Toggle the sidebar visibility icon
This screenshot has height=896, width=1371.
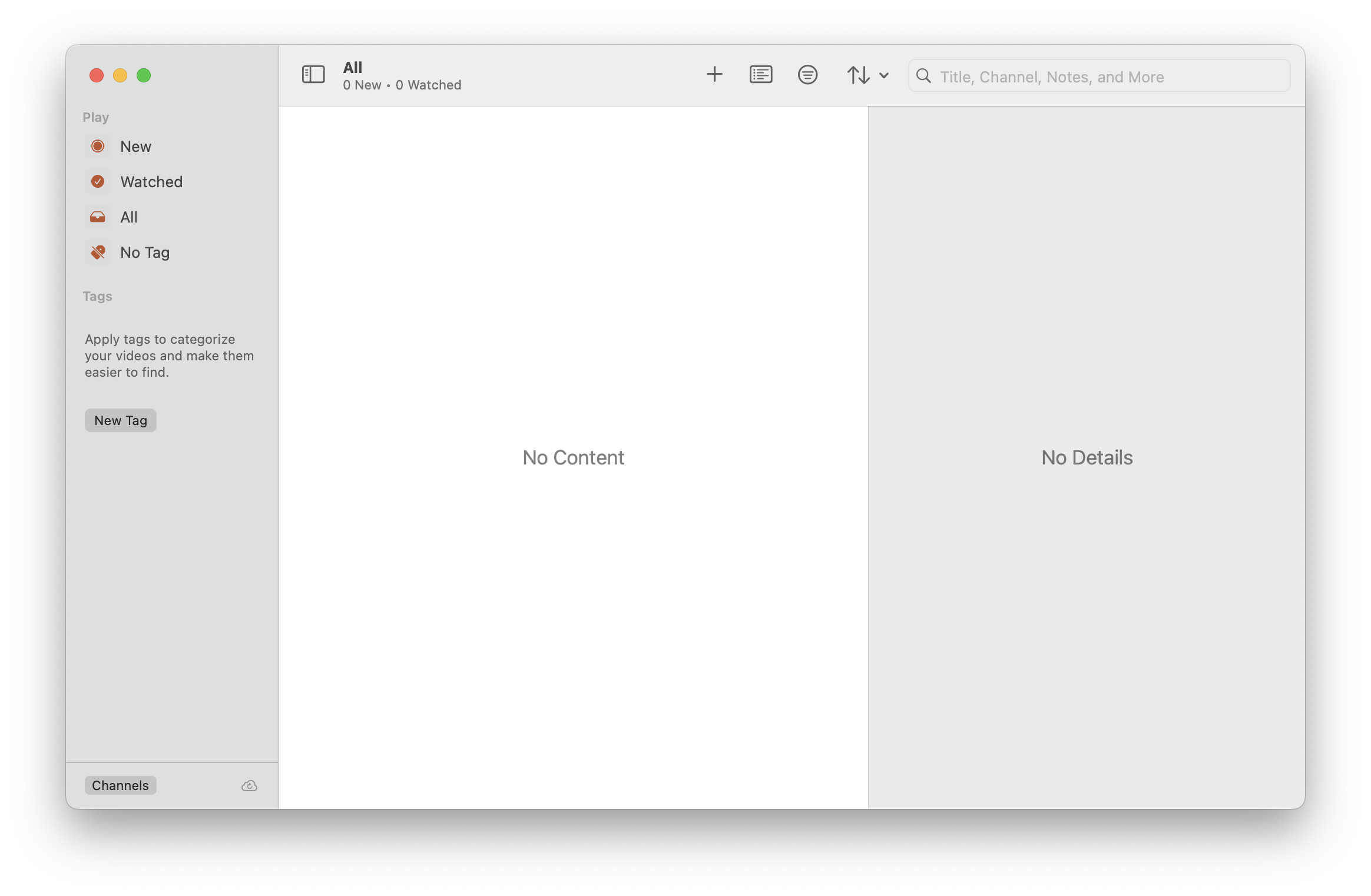pyautogui.click(x=313, y=75)
